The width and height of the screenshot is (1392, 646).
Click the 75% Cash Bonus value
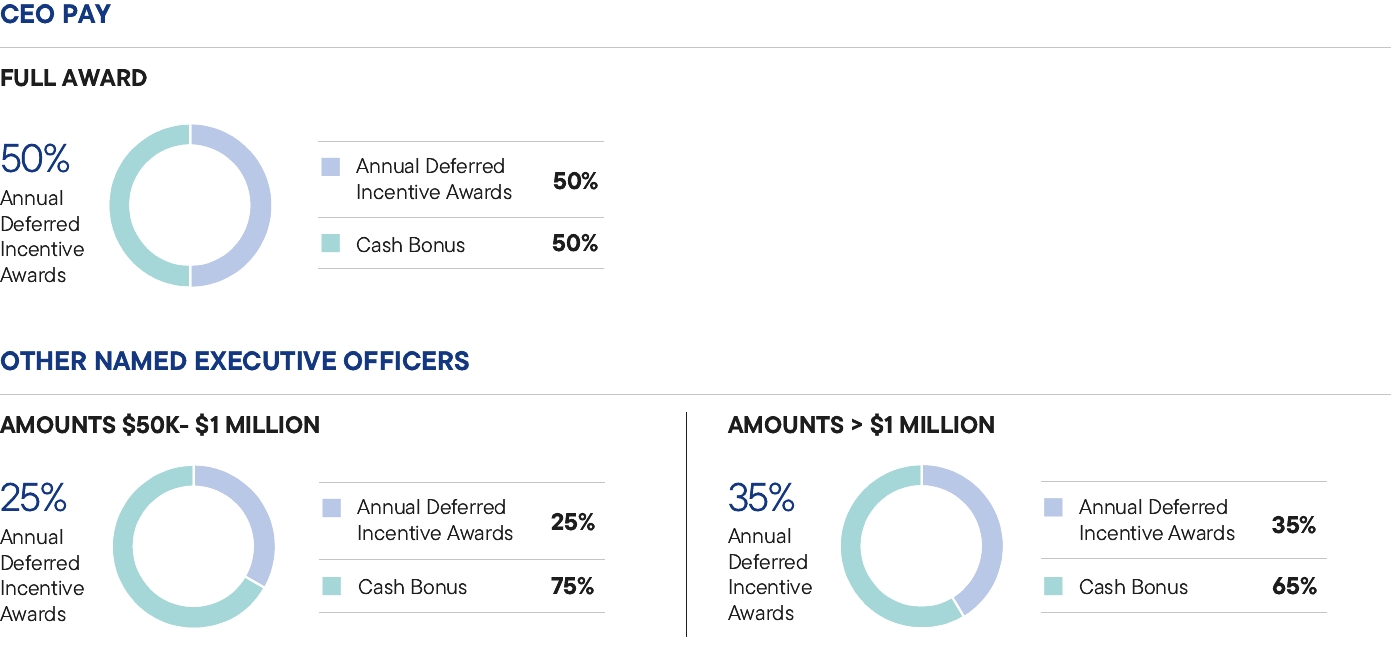(572, 587)
